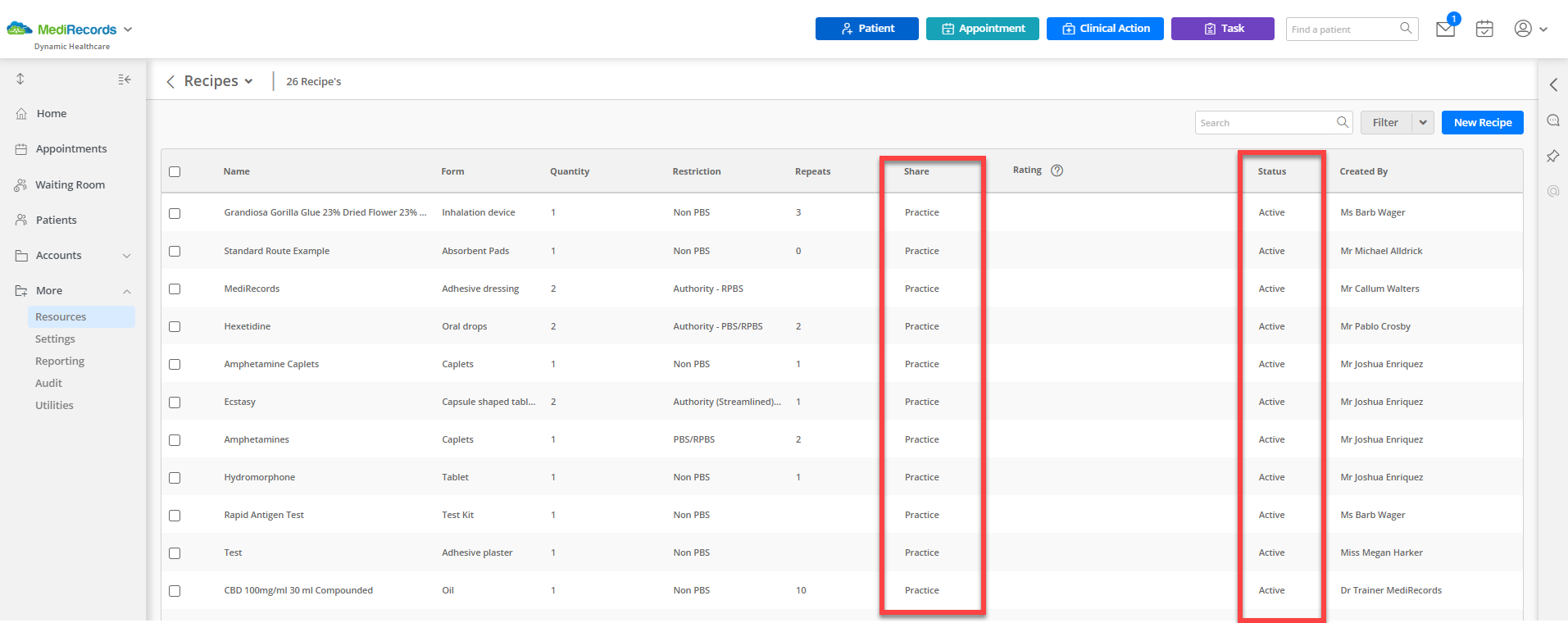Click 'Authority - PBS/RPBS' restriction cell
Image resolution: width=1568 pixels, height=623 pixels.
[718, 326]
